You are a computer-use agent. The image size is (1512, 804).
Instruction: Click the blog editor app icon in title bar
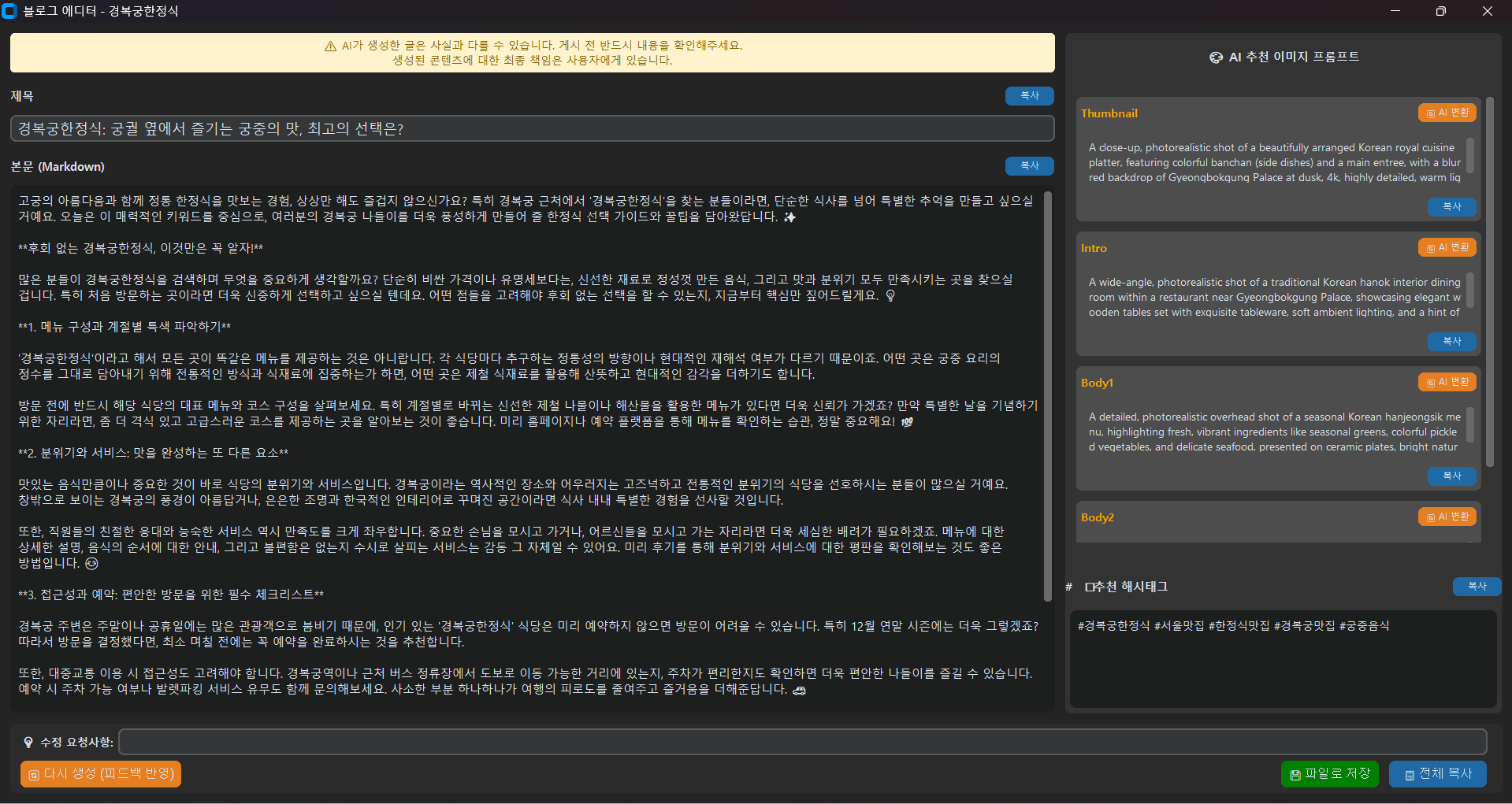9,11
